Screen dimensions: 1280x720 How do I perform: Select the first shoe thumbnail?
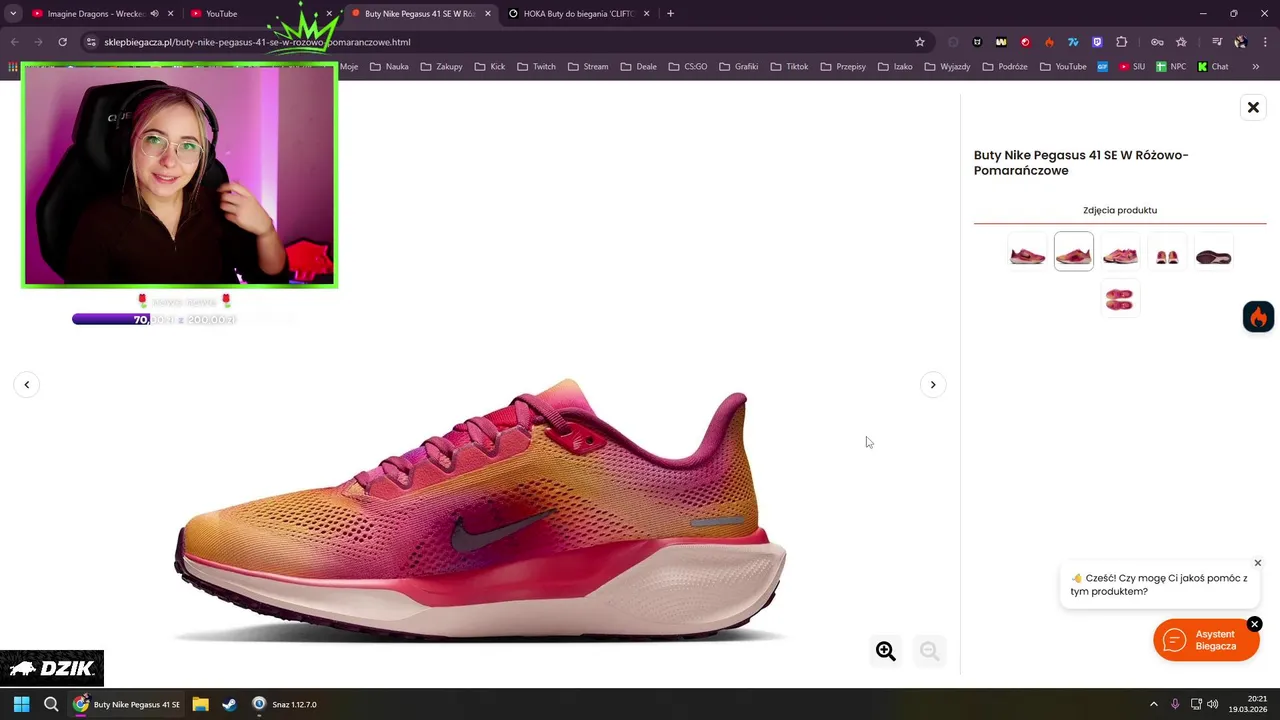(1027, 251)
